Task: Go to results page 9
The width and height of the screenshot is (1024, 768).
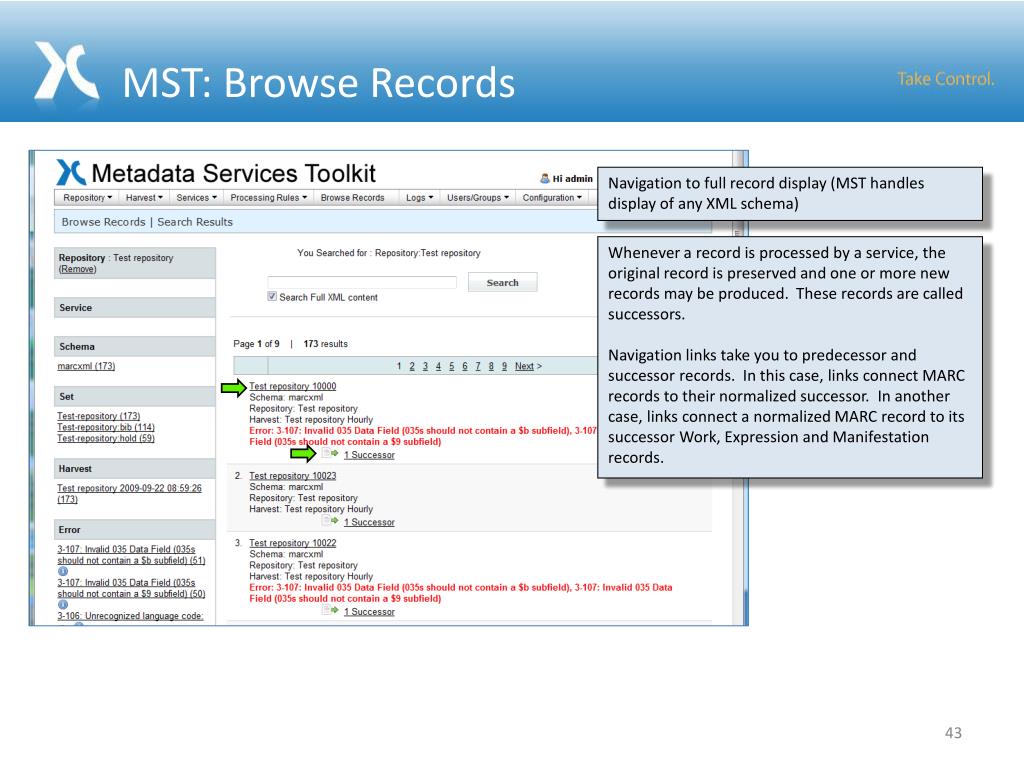Action: [504, 366]
